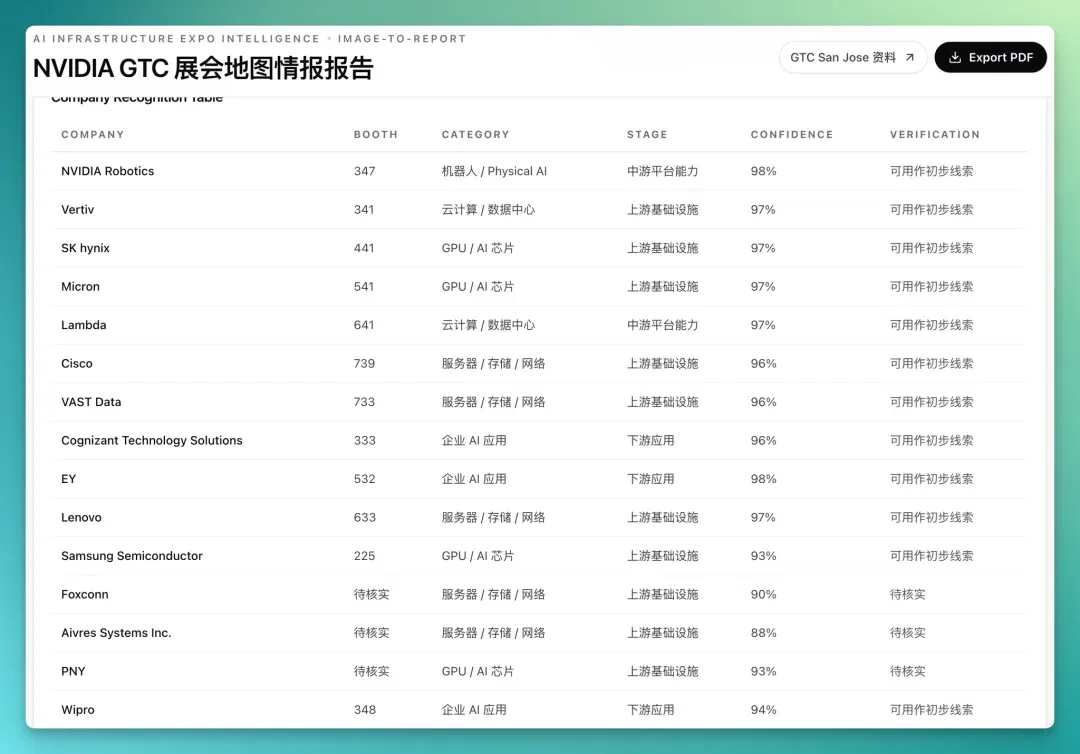Select the Cisco company cell
The height and width of the screenshot is (754, 1080).
coord(76,364)
